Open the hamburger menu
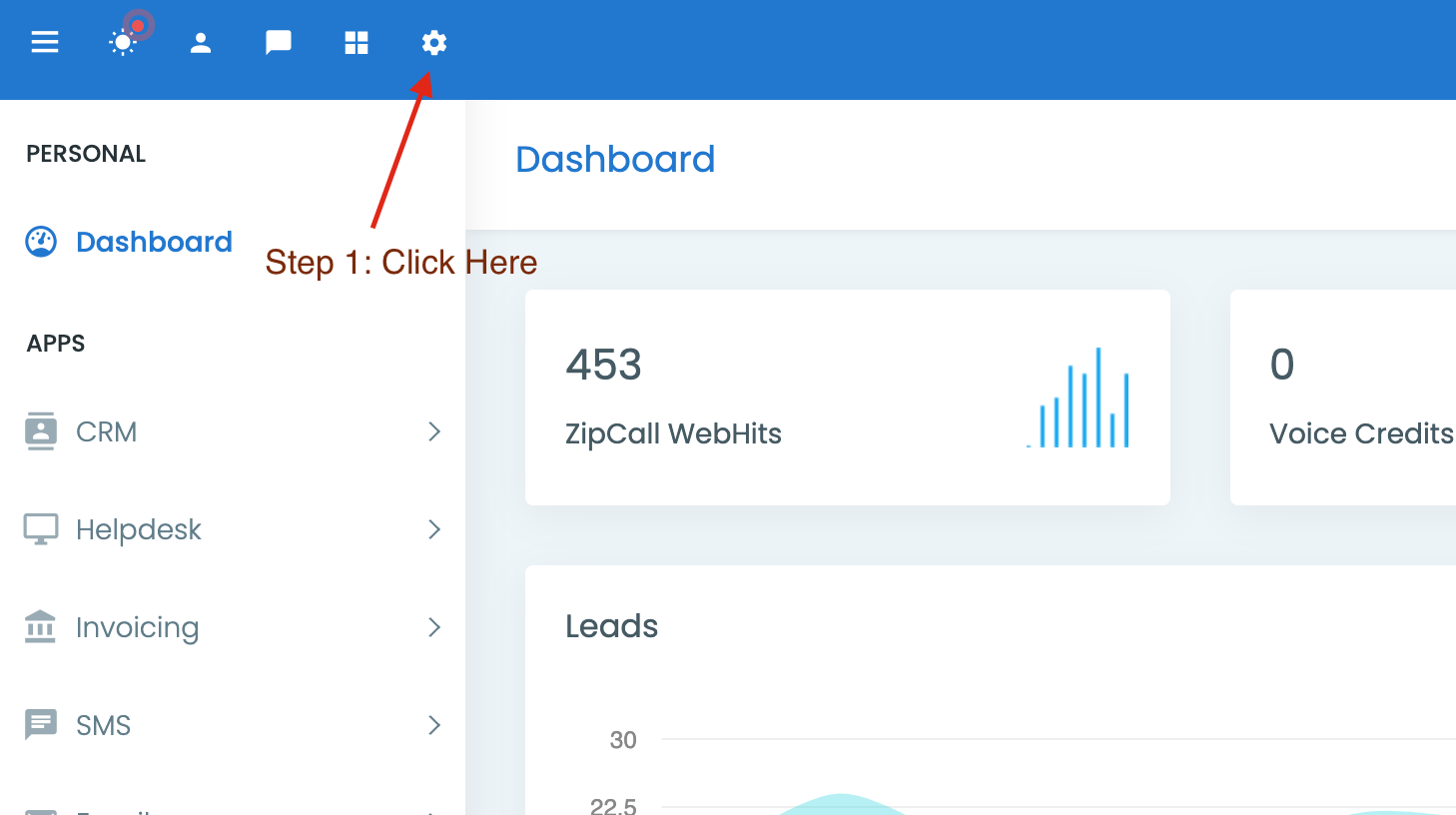Screen dimensions: 1456x815 click(x=45, y=42)
